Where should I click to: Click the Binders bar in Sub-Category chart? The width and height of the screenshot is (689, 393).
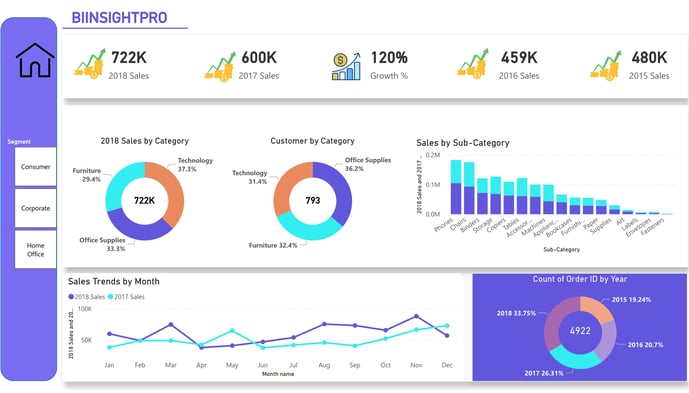click(x=482, y=196)
